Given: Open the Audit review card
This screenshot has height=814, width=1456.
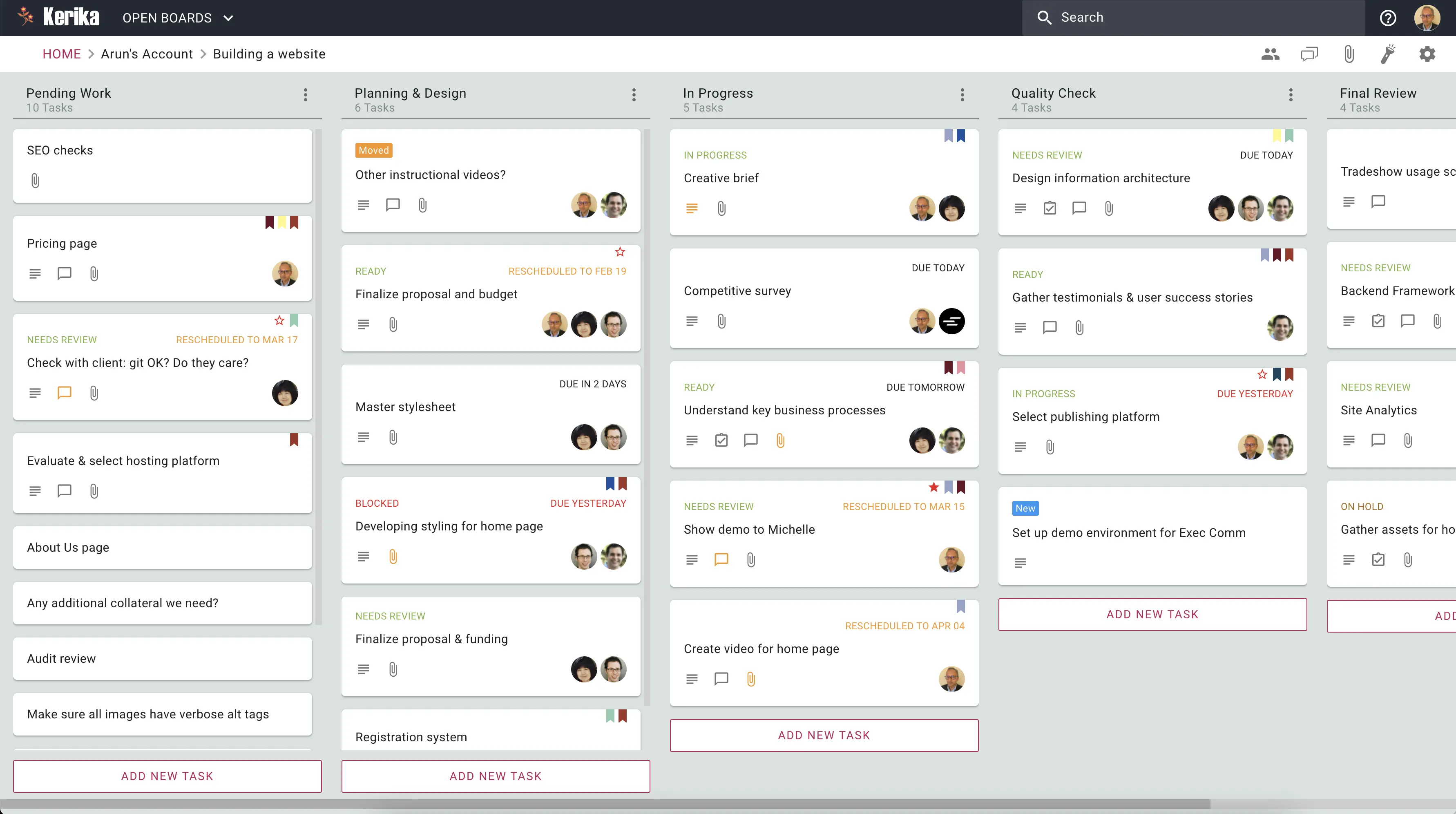Looking at the screenshot, I should 163,659.
